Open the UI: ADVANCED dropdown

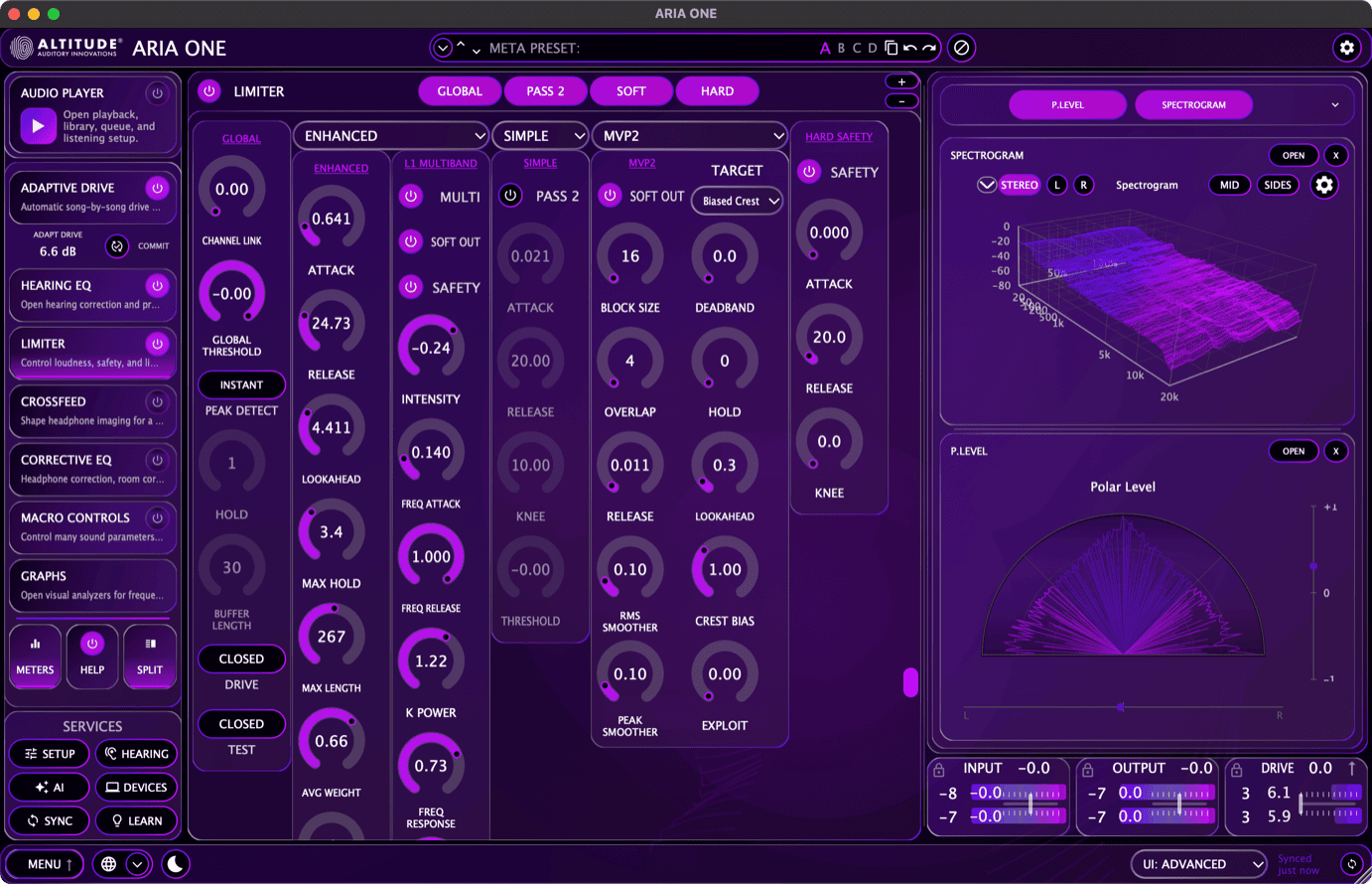[x=1199, y=864]
